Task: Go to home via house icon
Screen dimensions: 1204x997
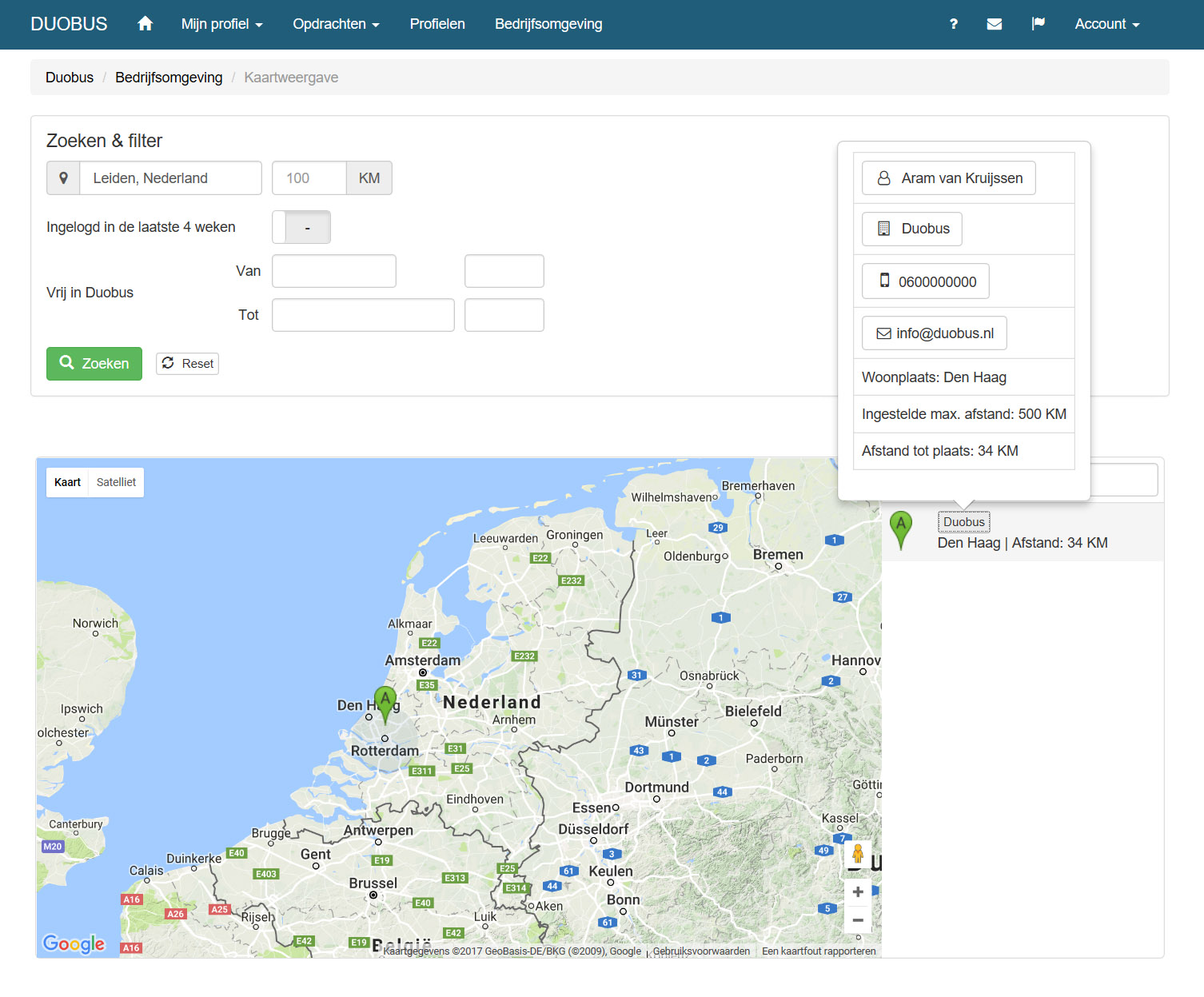Action: tap(145, 24)
